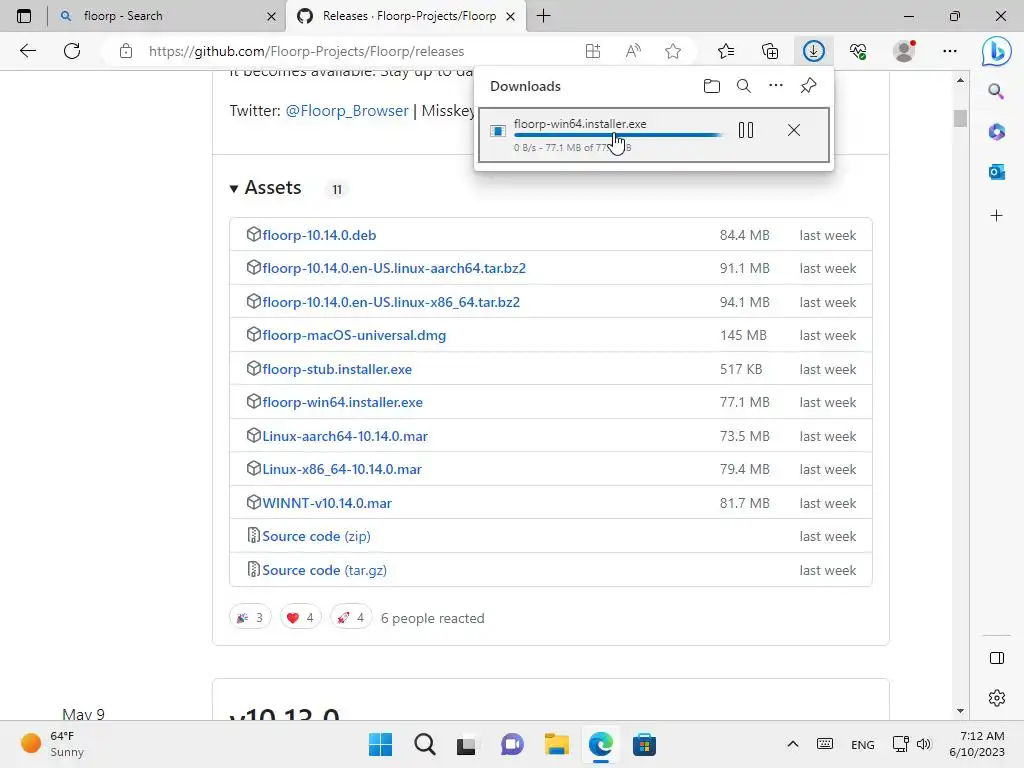Click the Downloads toolbar button
The height and width of the screenshot is (768, 1024).
(813, 51)
